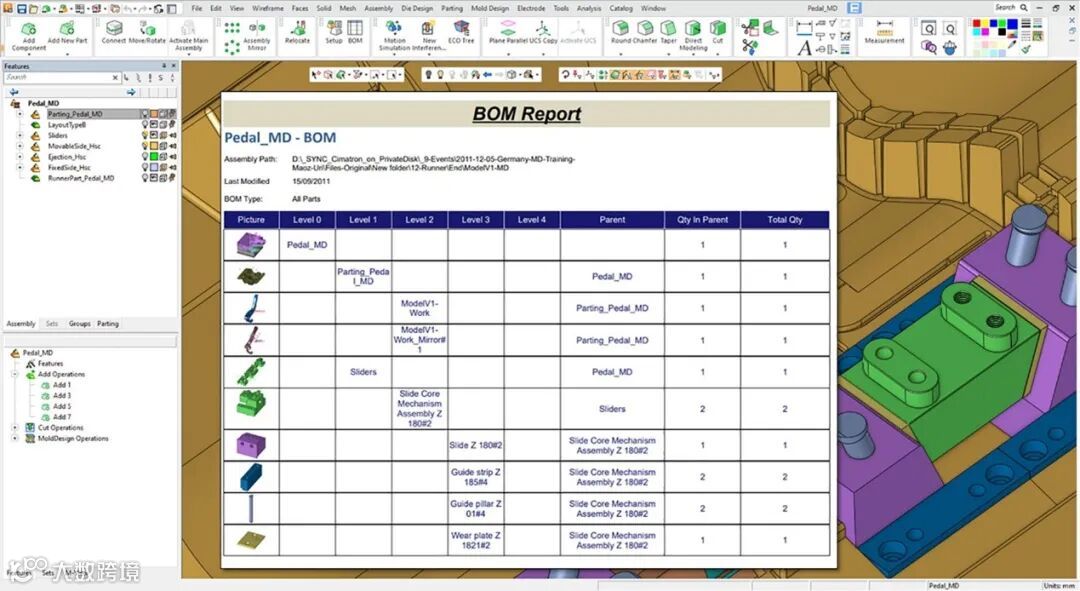1080x591 pixels.
Task: Switch to the Sets tab beside Assembly
Action: [x=52, y=324]
